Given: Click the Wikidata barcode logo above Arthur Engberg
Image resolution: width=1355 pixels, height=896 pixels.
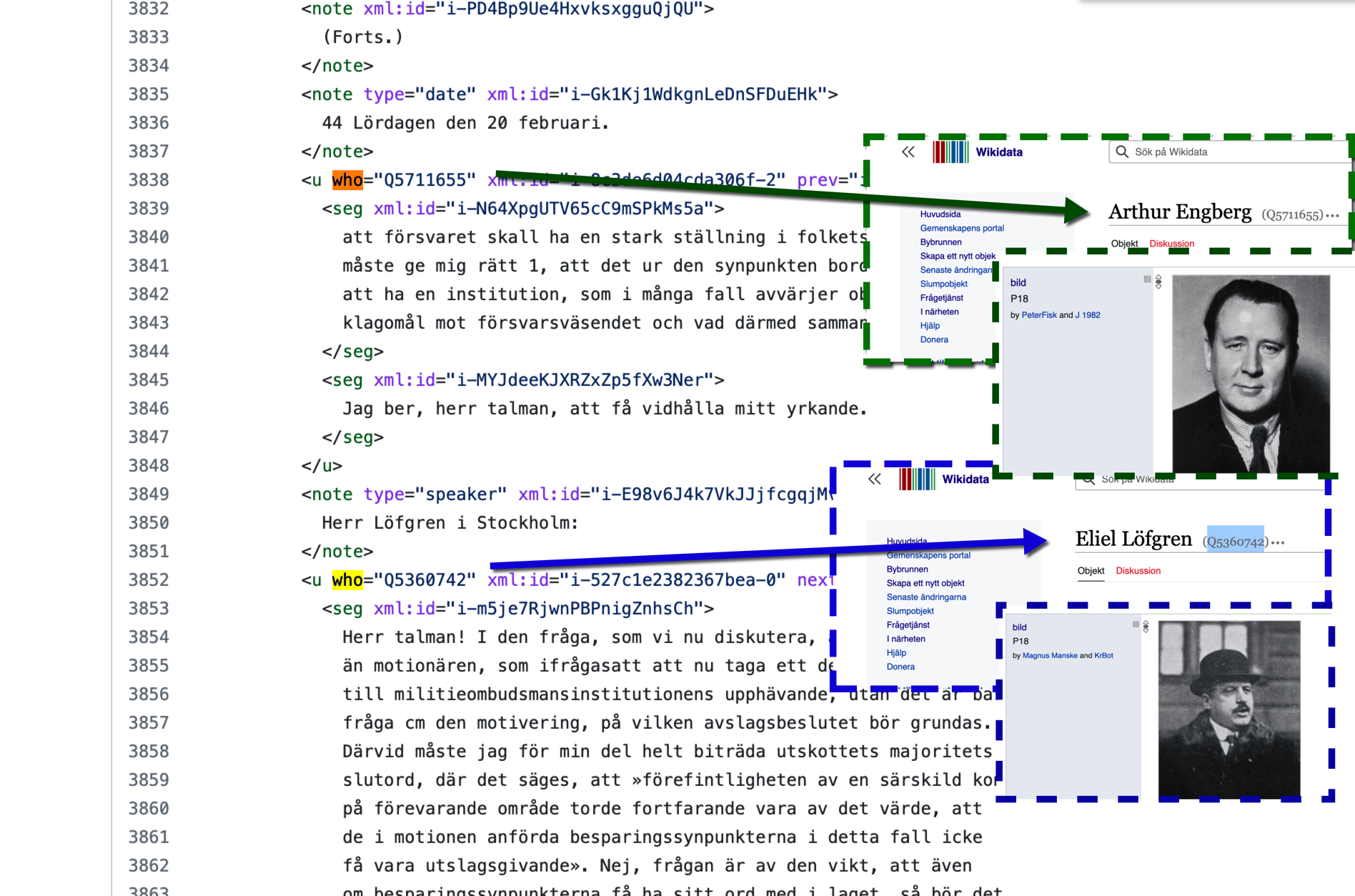Looking at the screenshot, I should click(x=950, y=152).
